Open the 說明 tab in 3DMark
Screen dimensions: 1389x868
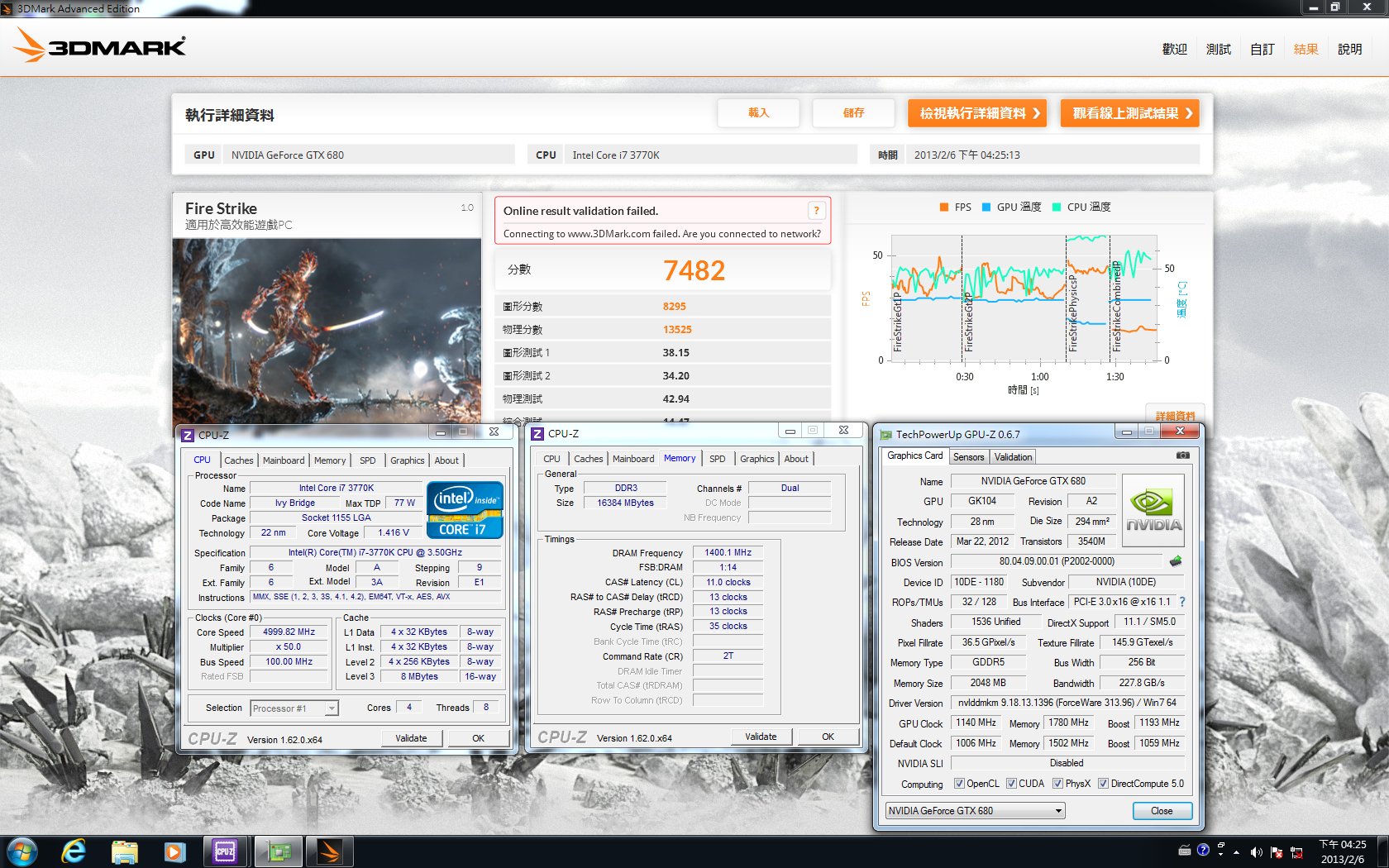tap(1350, 50)
